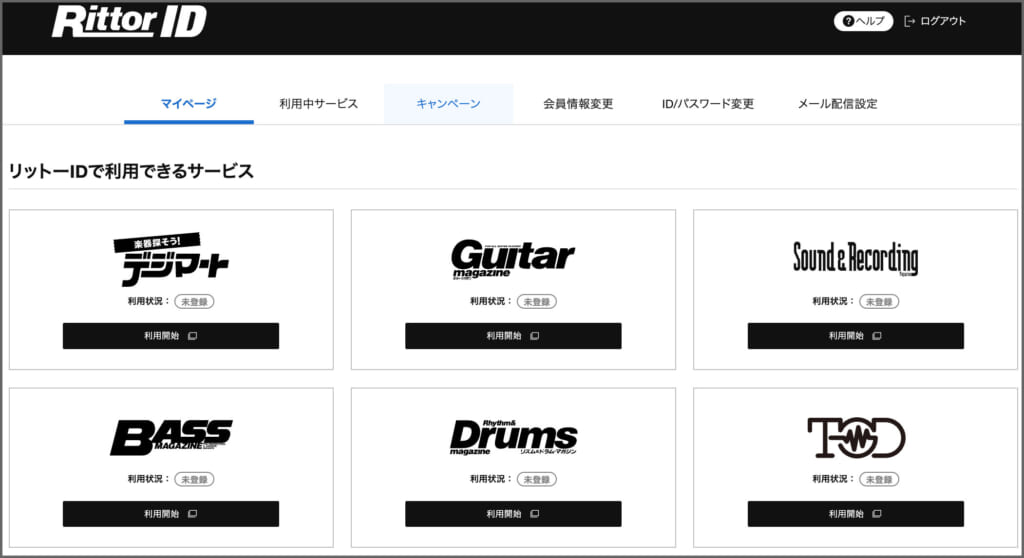The height and width of the screenshot is (558, 1024).
Task: Click the Rhythm & Drums magazine logo
Action: pos(513,436)
